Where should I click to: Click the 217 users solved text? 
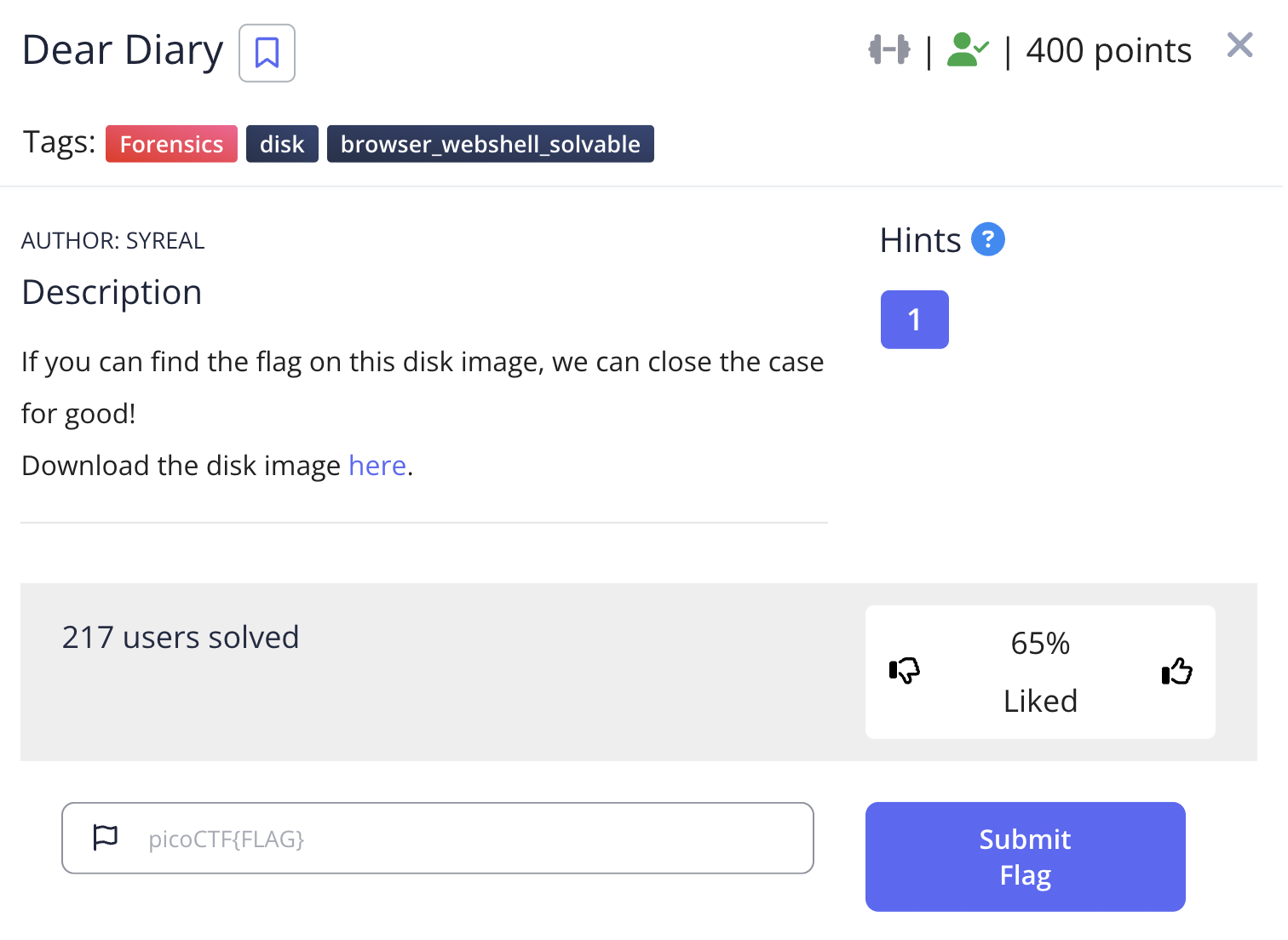tap(181, 637)
